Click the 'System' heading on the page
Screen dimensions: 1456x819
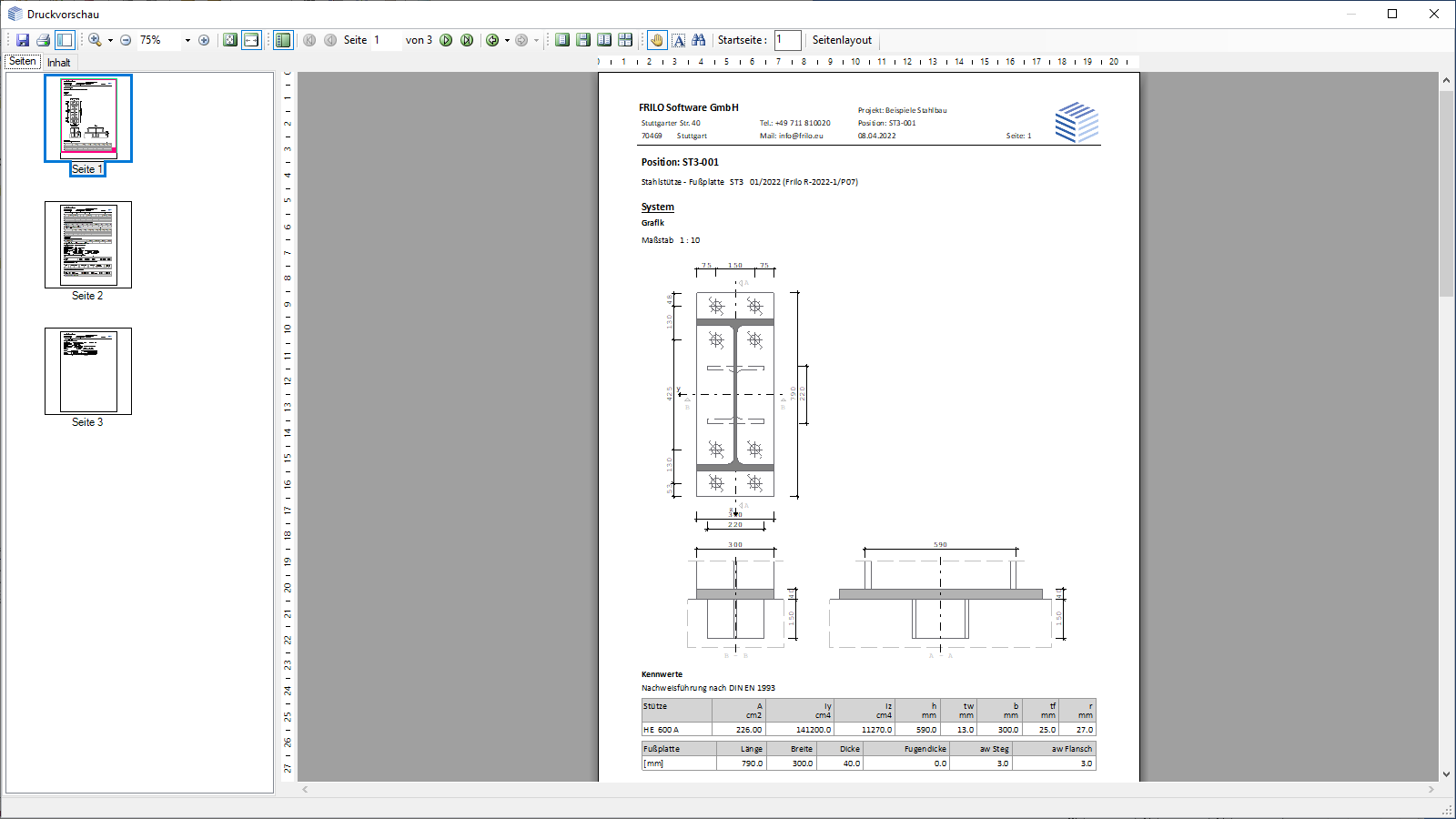point(657,207)
